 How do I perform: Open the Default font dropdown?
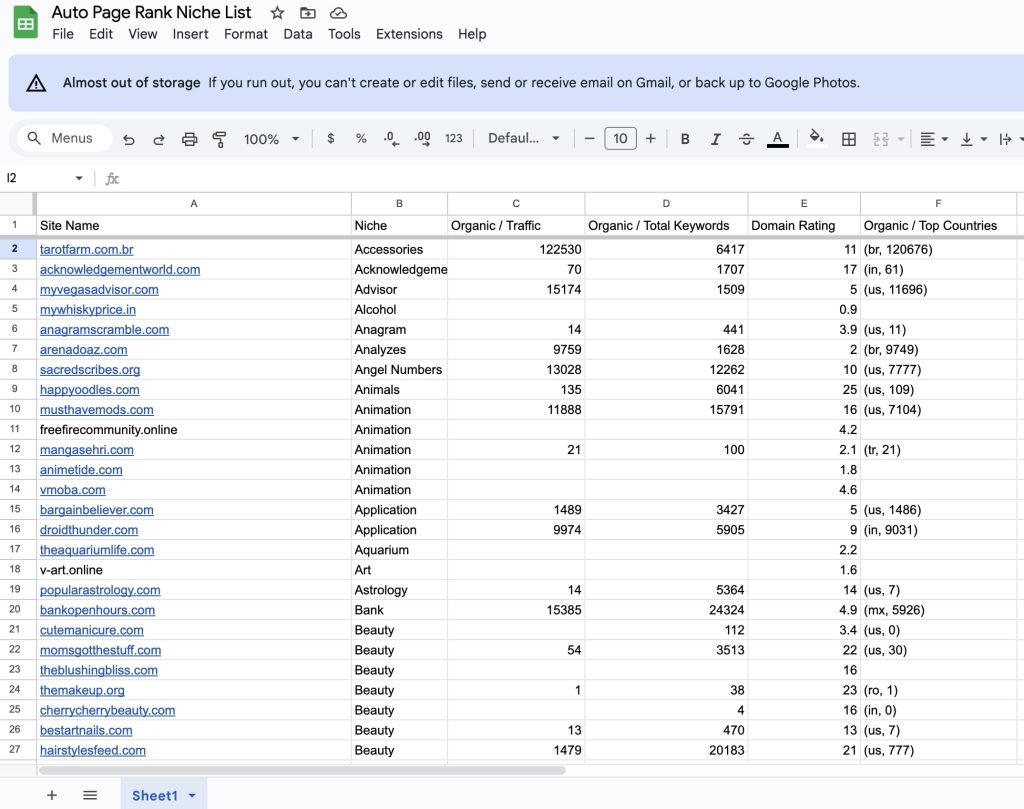pyautogui.click(x=524, y=138)
